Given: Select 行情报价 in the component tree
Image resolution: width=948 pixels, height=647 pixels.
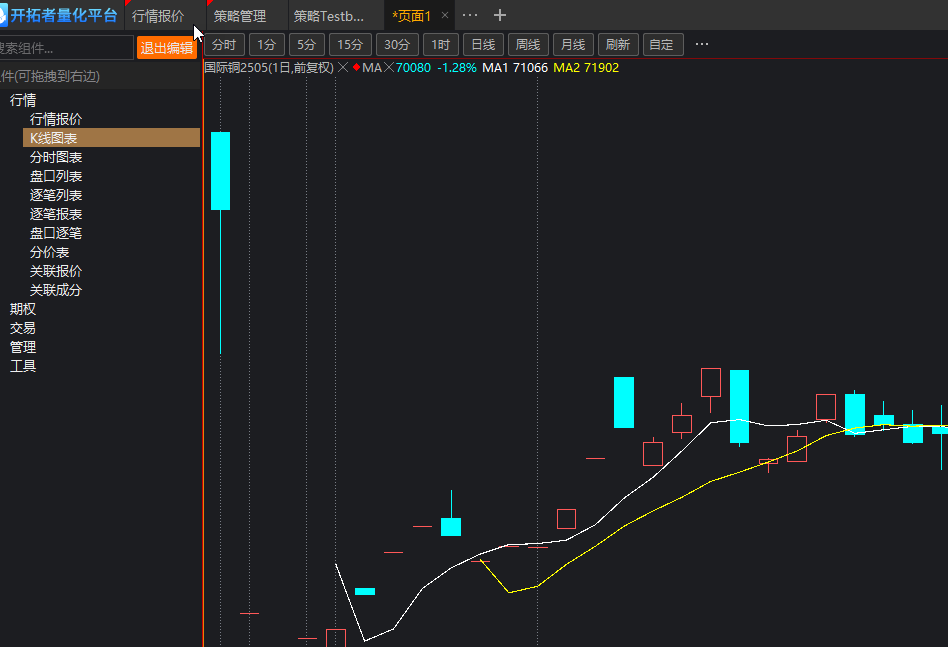Looking at the screenshot, I should pos(56,119).
